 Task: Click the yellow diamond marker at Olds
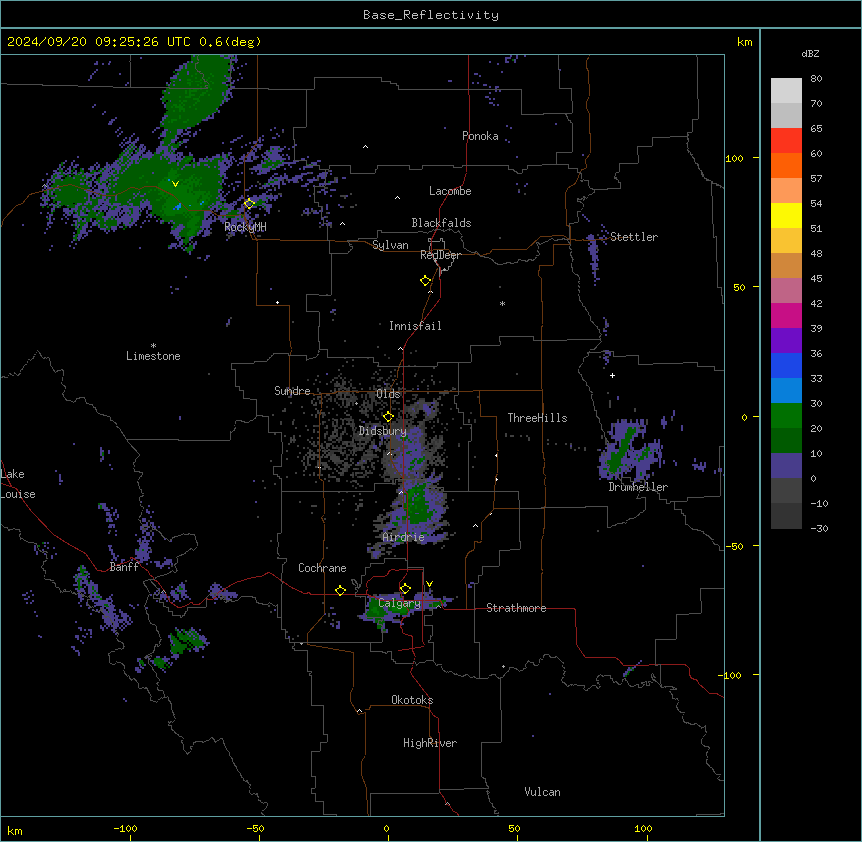[389, 417]
